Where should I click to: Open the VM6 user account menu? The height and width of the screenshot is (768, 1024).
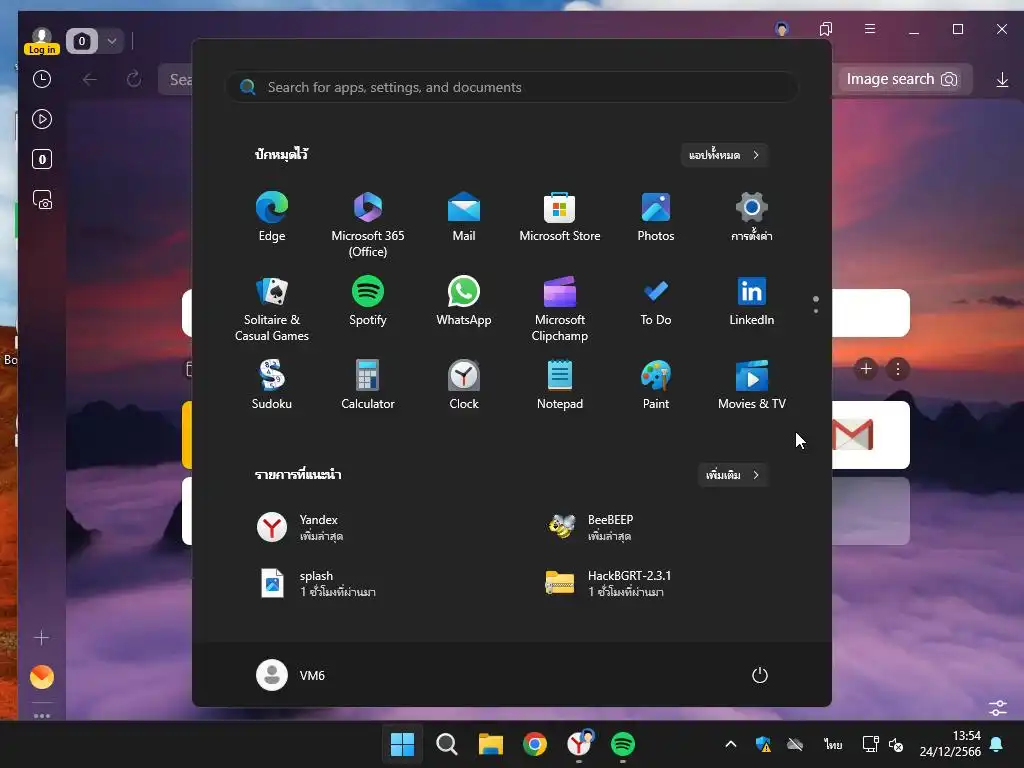291,675
